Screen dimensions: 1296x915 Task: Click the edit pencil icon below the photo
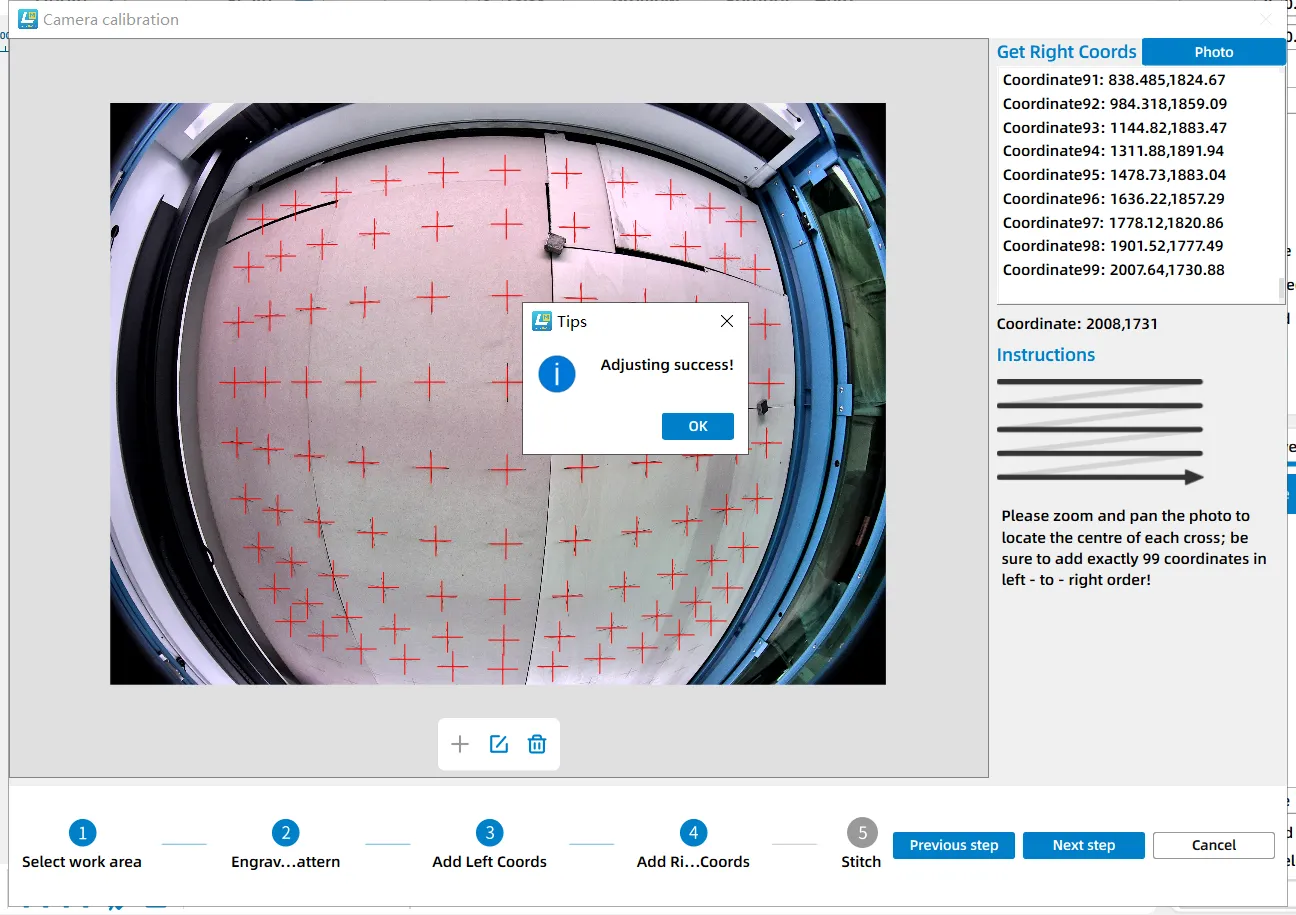498,744
